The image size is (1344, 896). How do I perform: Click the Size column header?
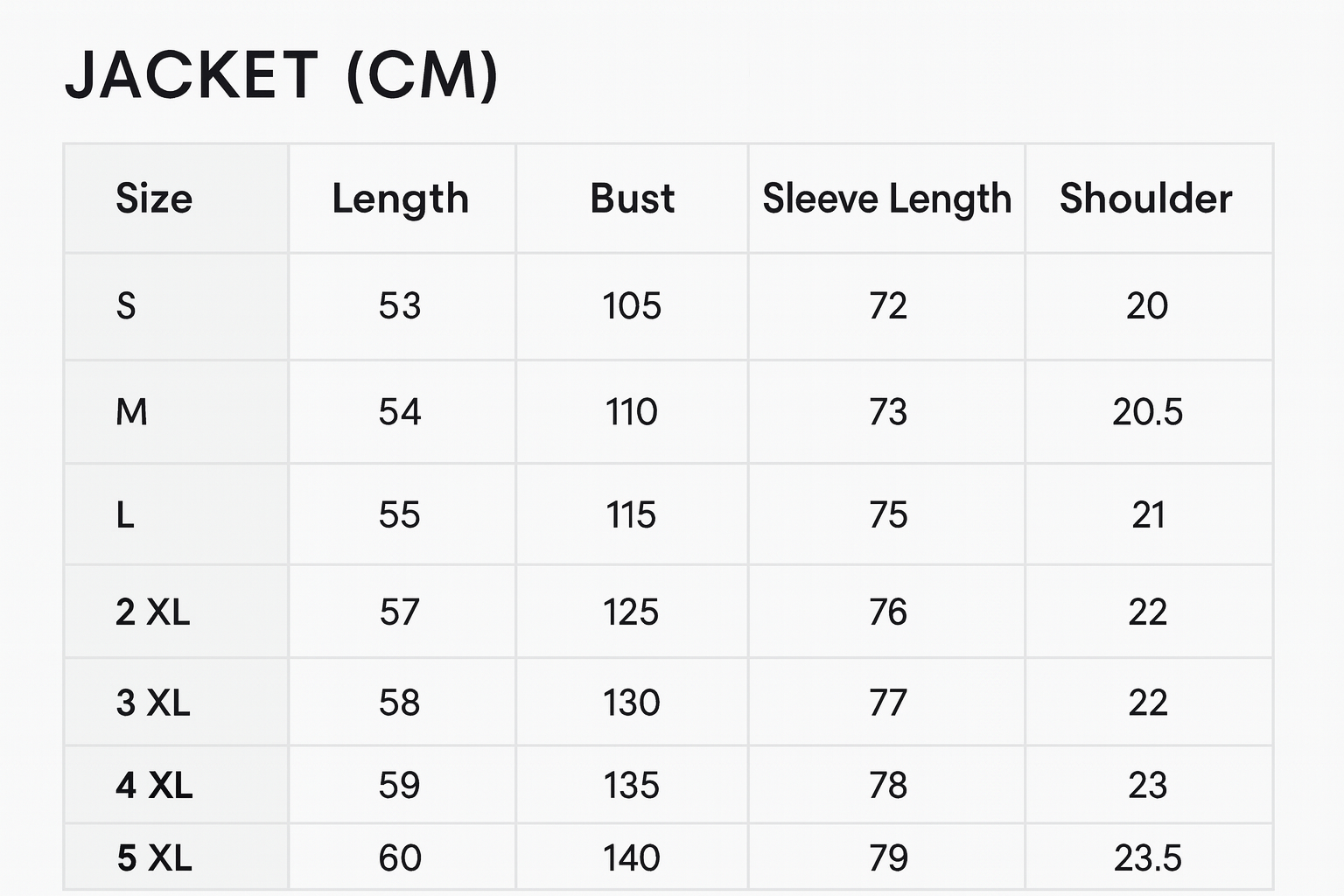154,199
